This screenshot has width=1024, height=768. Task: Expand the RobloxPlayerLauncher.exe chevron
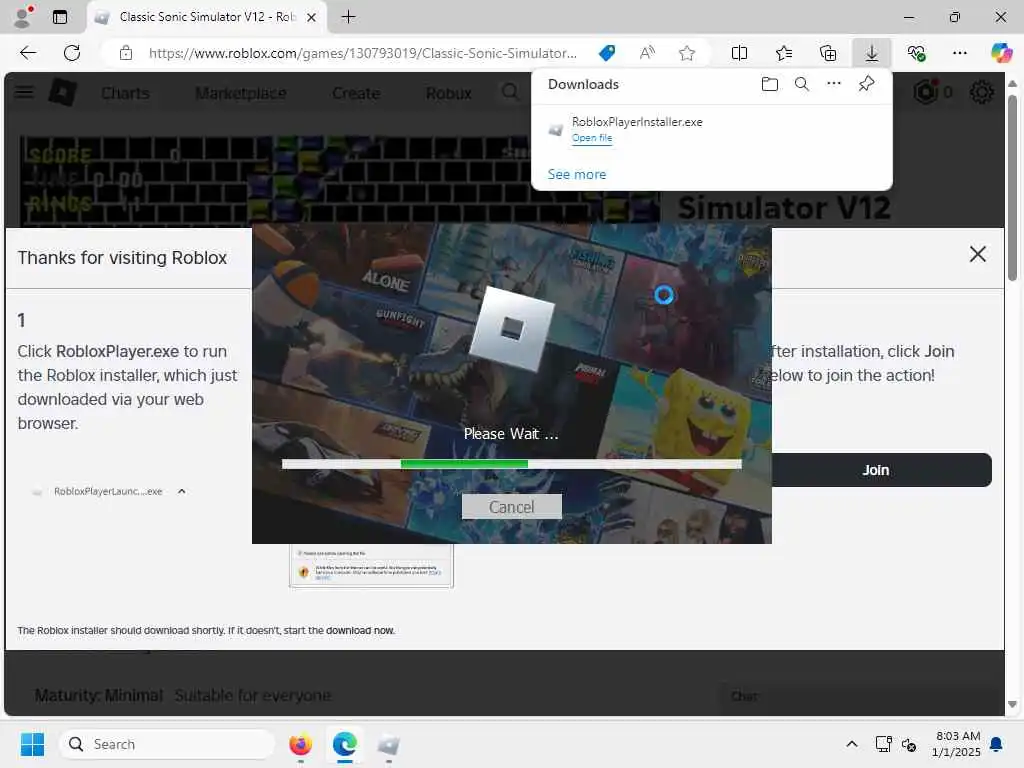[182, 491]
